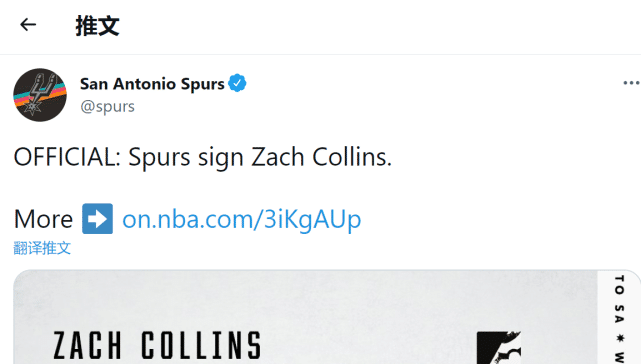Open the on.nba.com/3iKgAUp link
Image resolution: width=641 pixels, height=364 pixels.
[x=242, y=219]
